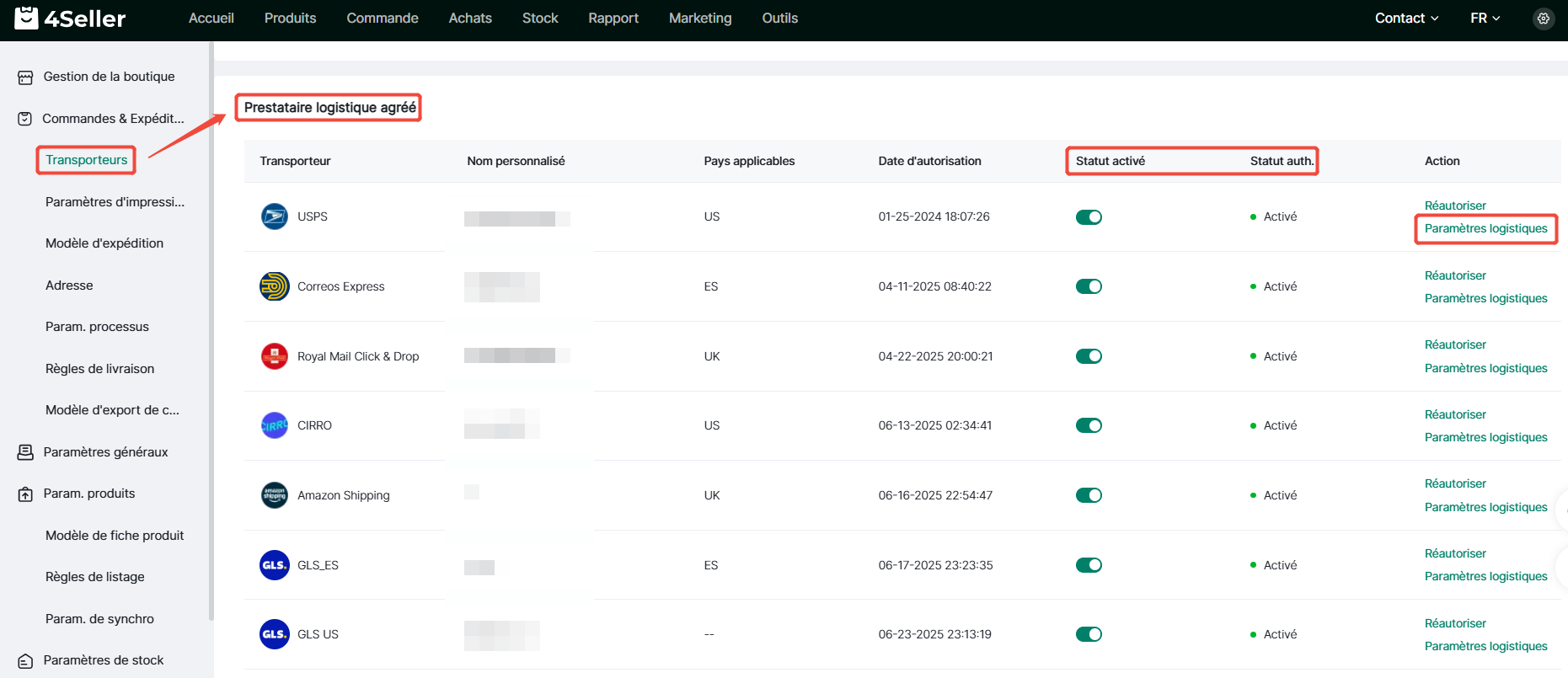Open the Outils menu
1568x678 pixels.
pyautogui.click(x=779, y=18)
